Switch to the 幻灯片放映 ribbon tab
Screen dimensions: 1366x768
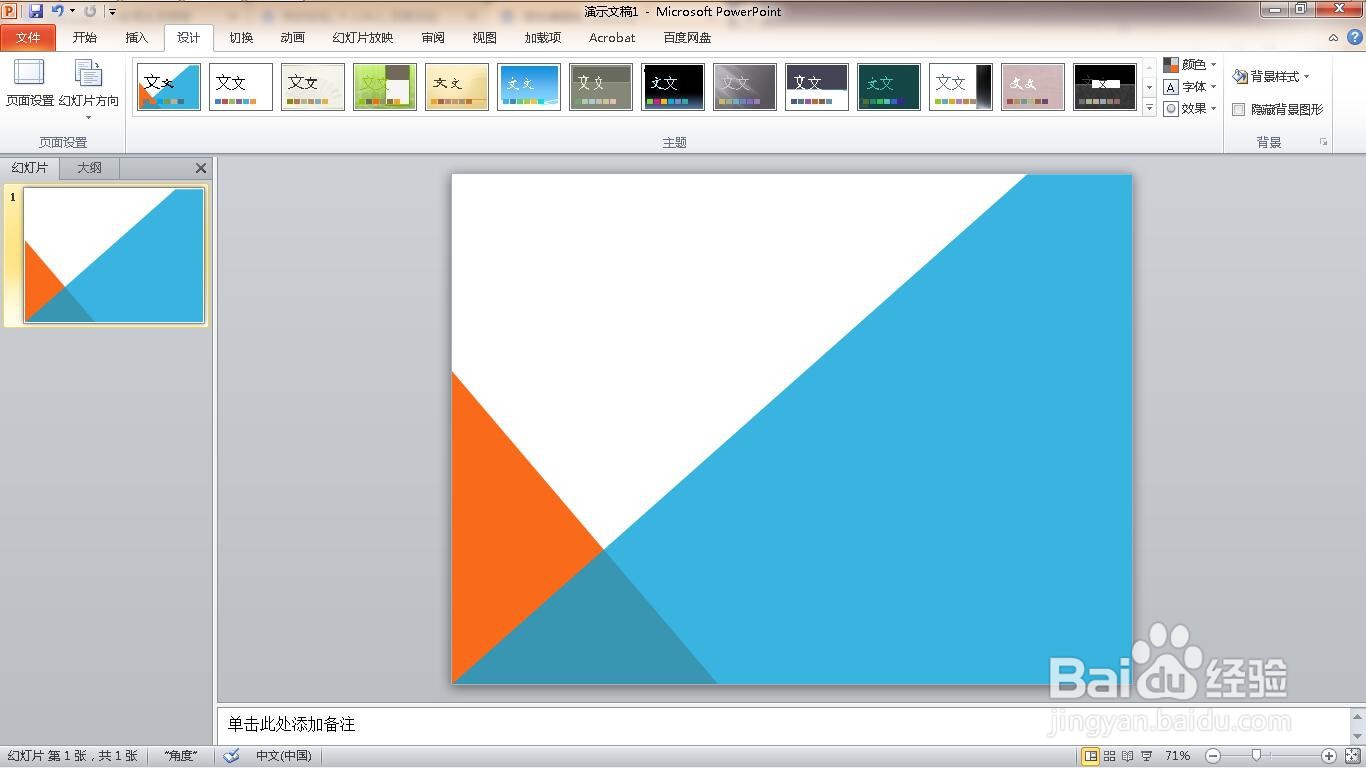coord(363,38)
